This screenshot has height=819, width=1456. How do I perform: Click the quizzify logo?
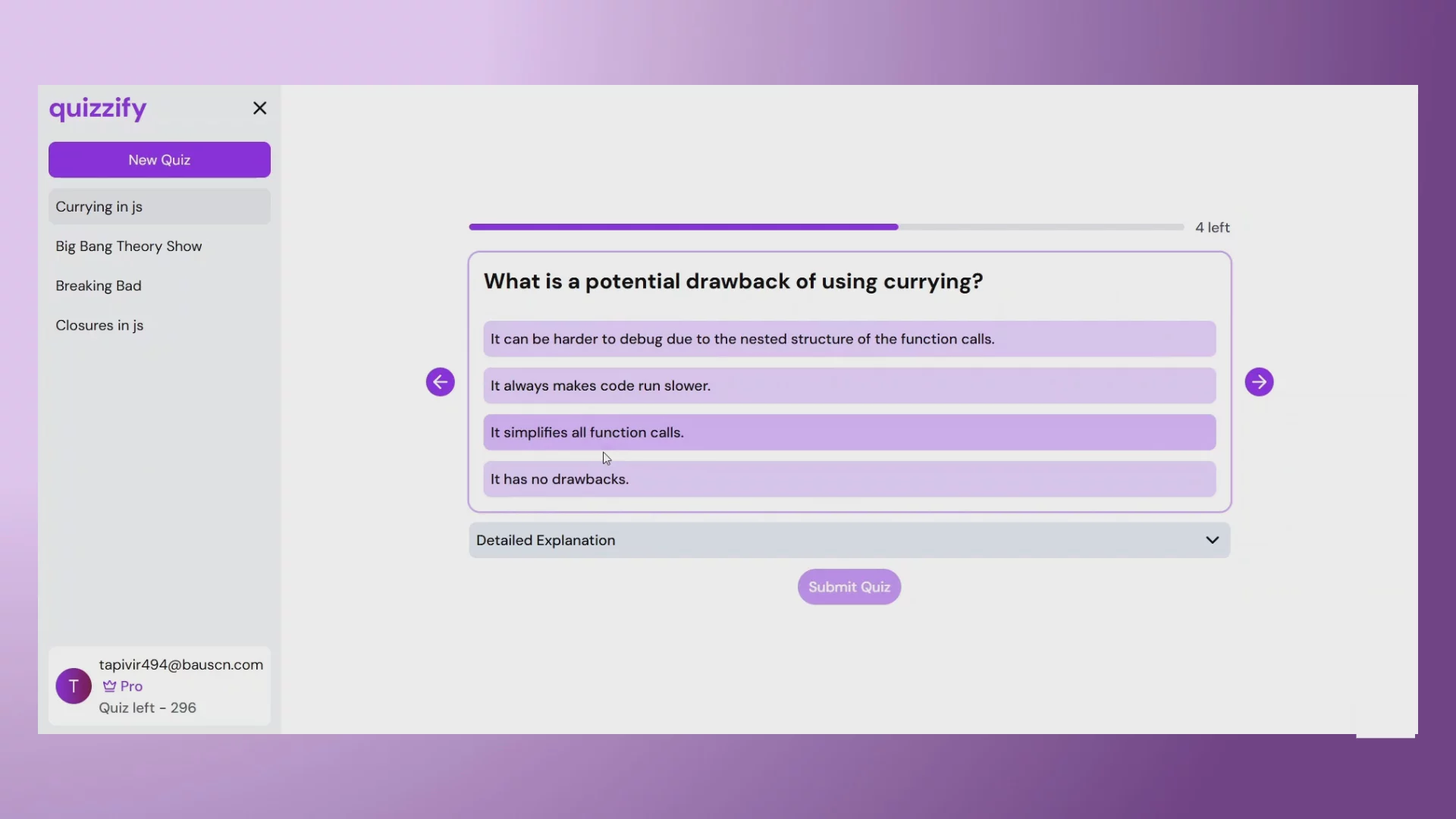point(98,109)
